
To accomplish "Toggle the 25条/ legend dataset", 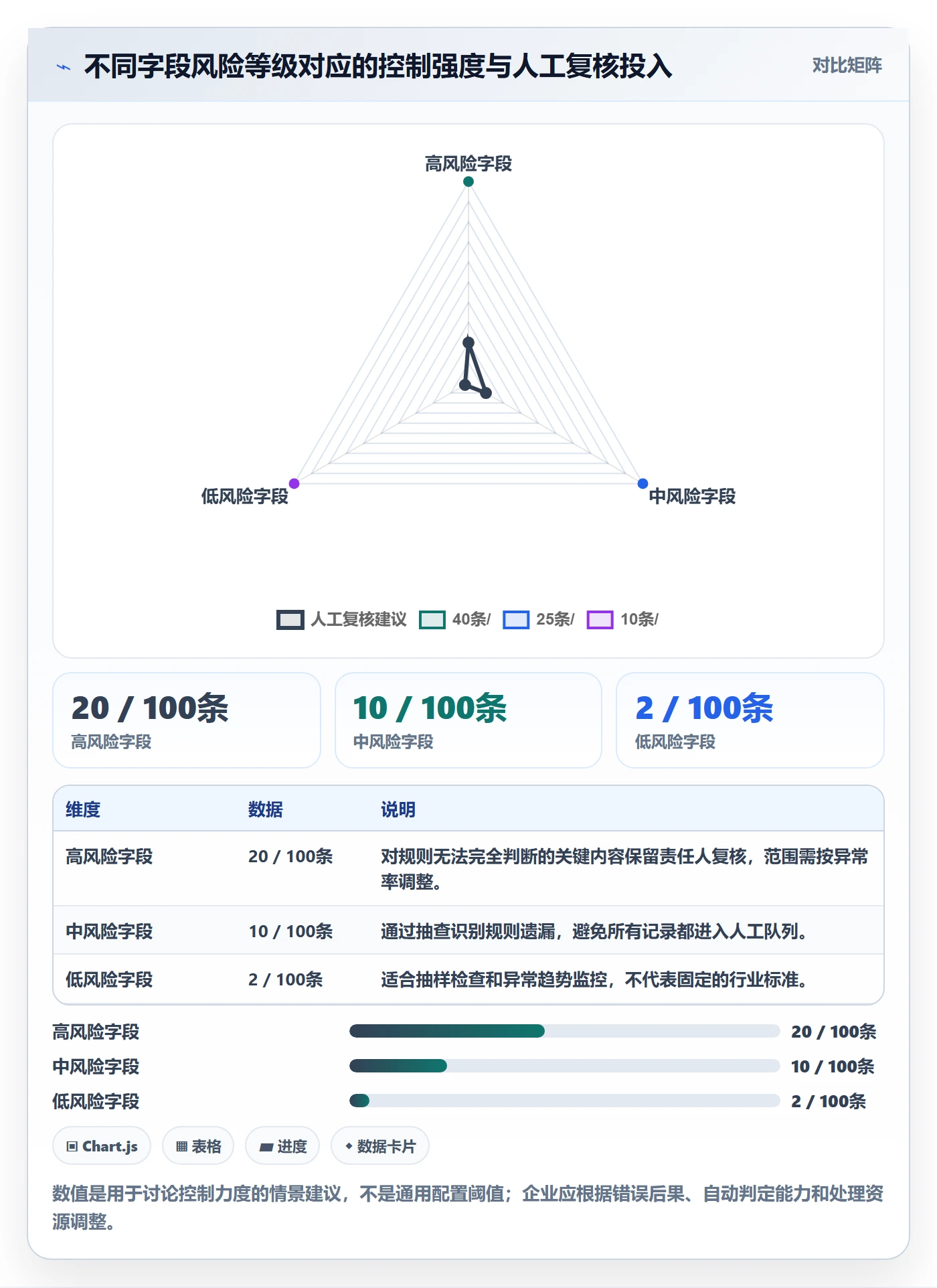I will point(538,619).
